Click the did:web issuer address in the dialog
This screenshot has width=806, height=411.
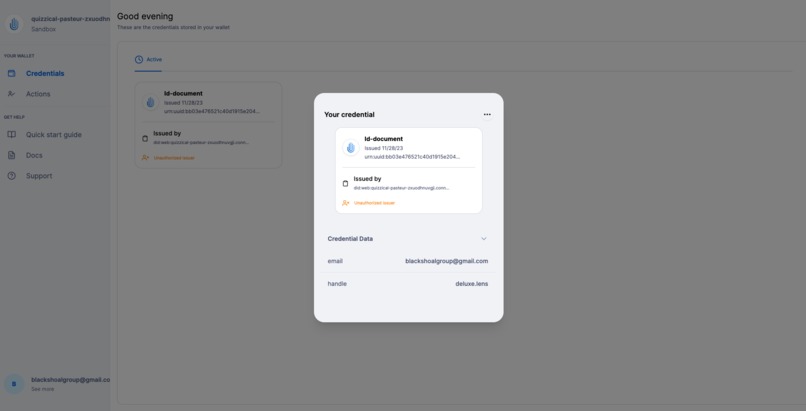401,188
